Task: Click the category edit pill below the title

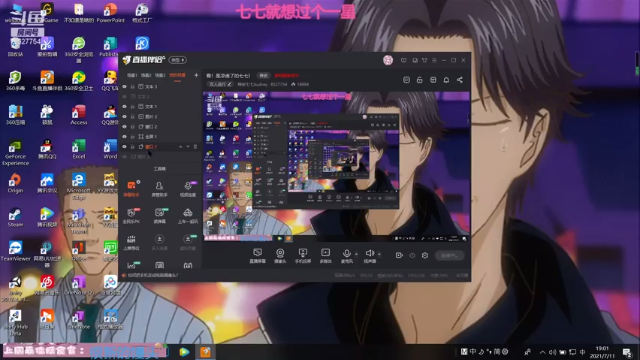Action: [x=220, y=84]
